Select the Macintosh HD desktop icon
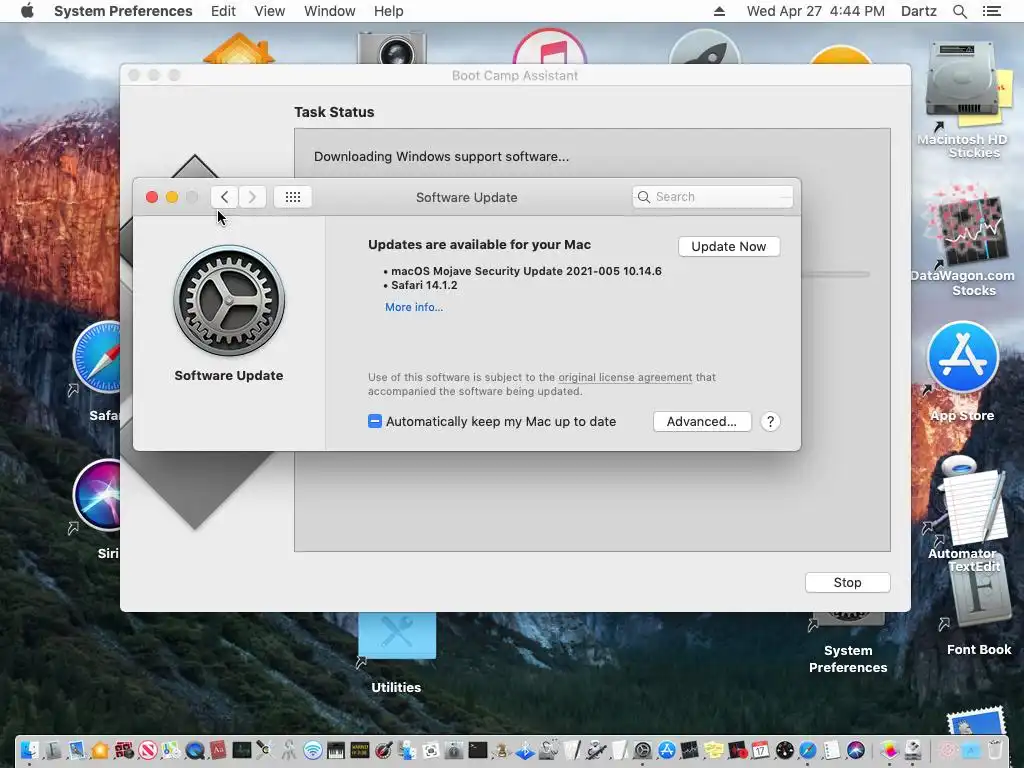The height and width of the screenshot is (768, 1024). (961, 82)
